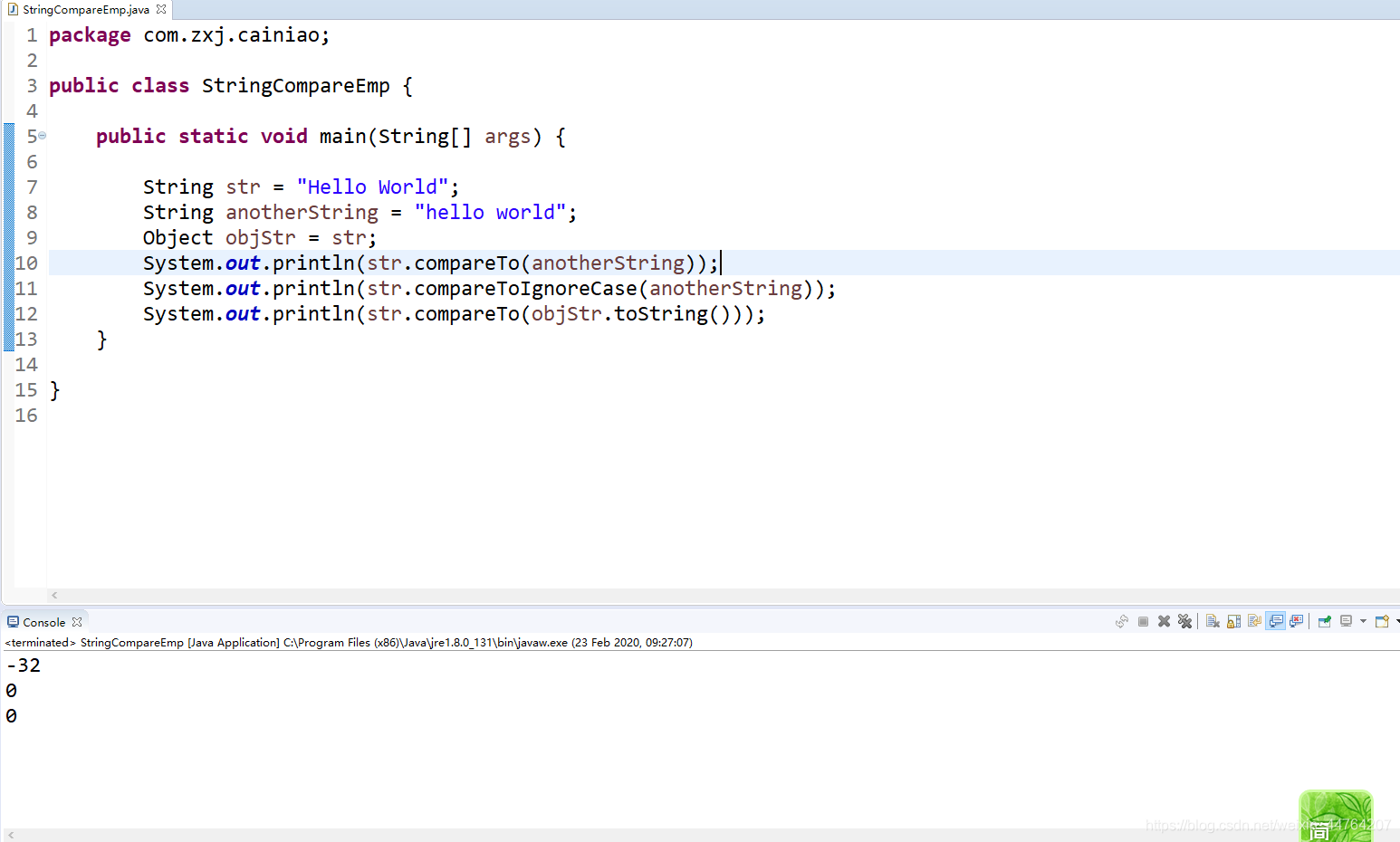Click line number 7 in the gutter

point(32,187)
